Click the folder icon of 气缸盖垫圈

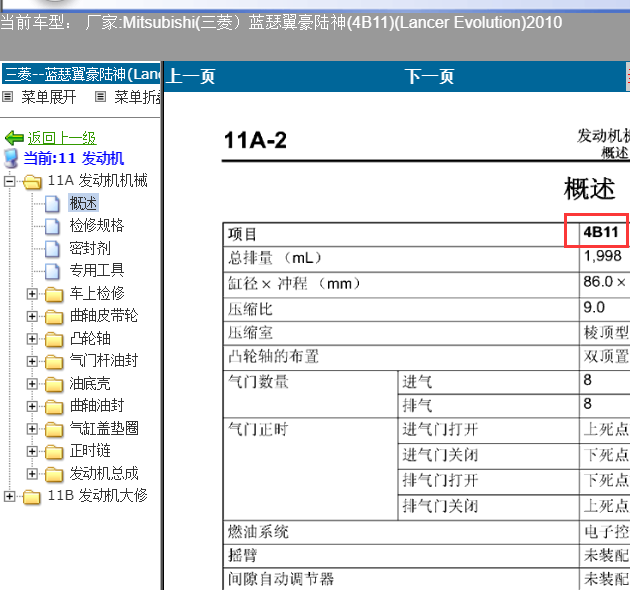click(x=54, y=429)
